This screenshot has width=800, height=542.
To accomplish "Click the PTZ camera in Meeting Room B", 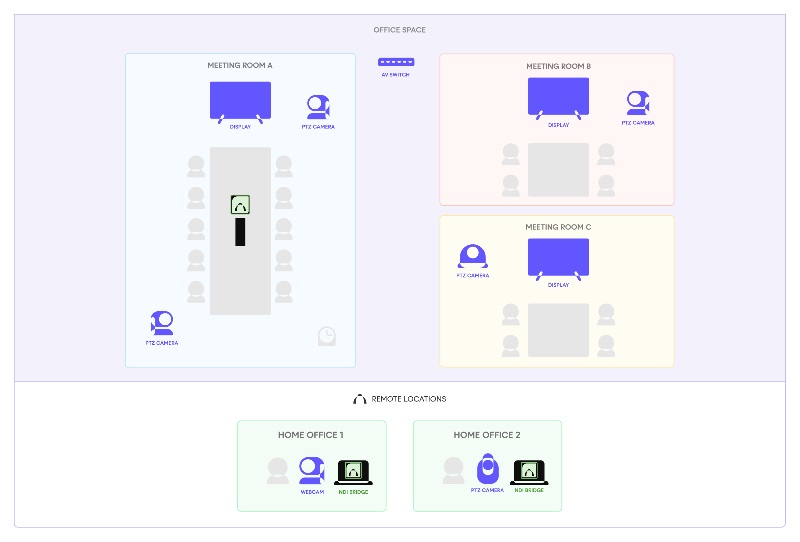I will [x=637, y=103].
